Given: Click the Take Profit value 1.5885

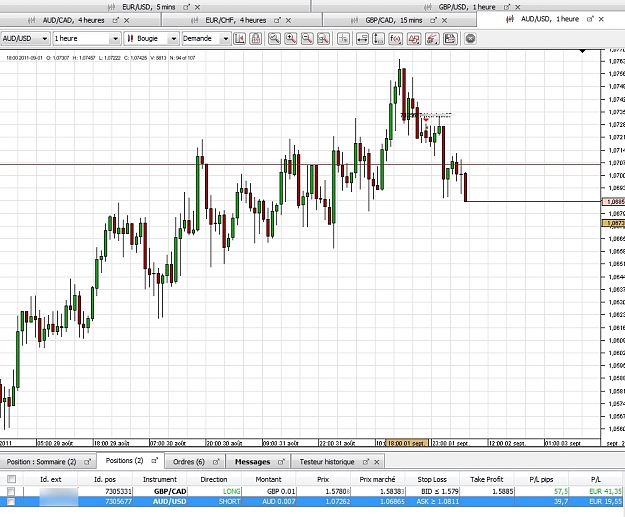Looking at the screenshot, I should coord(487,491).
